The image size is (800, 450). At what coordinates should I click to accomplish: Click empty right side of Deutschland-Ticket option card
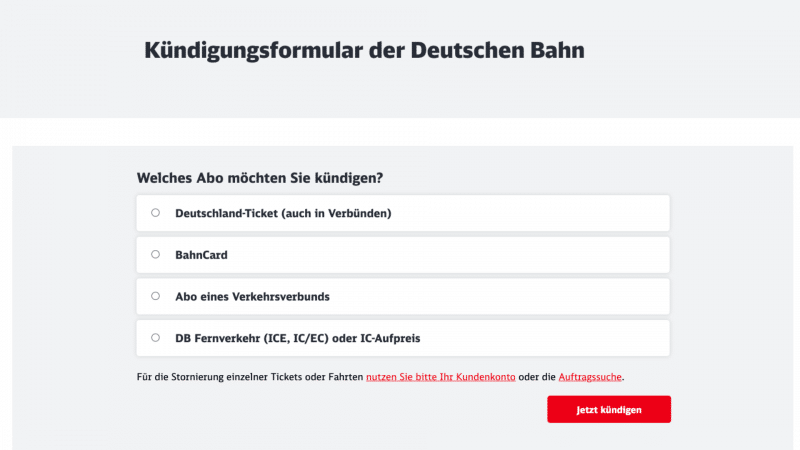[x=560, y=213]
